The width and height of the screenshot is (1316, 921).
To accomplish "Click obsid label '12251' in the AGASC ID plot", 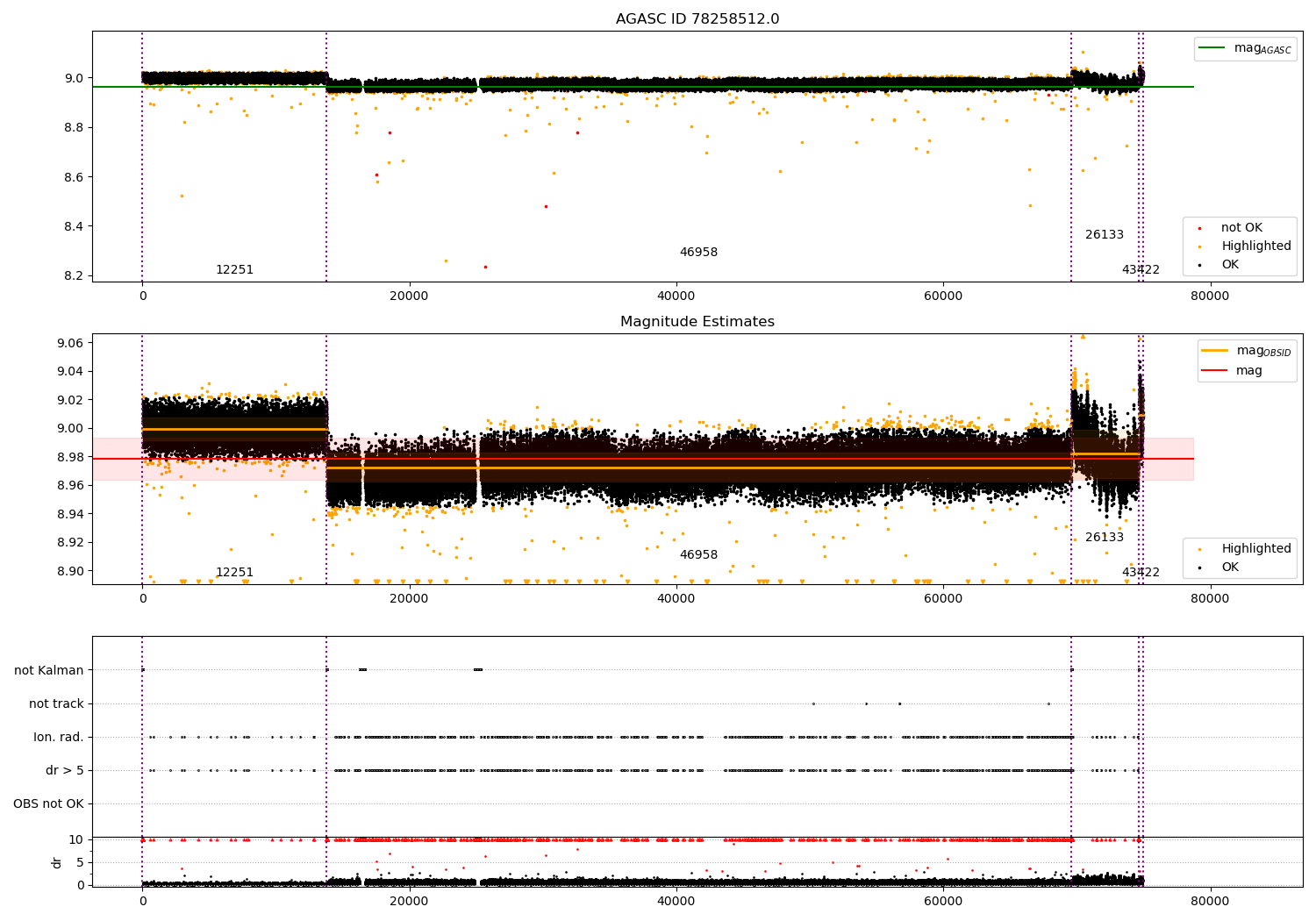I will 234,270.
